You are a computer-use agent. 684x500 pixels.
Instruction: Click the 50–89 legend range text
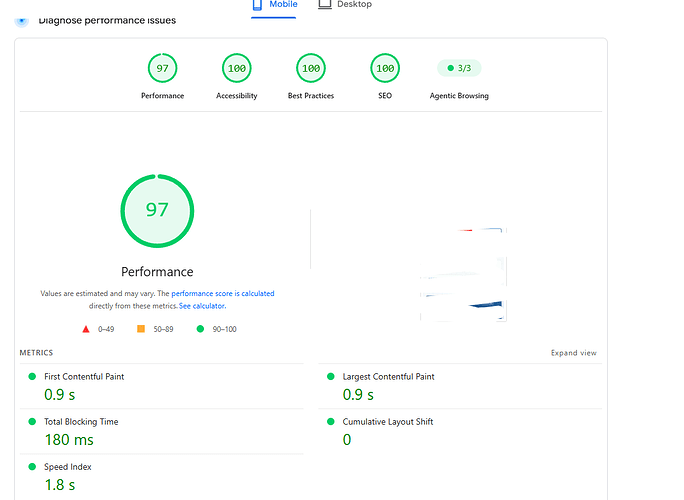click(163, 329)
